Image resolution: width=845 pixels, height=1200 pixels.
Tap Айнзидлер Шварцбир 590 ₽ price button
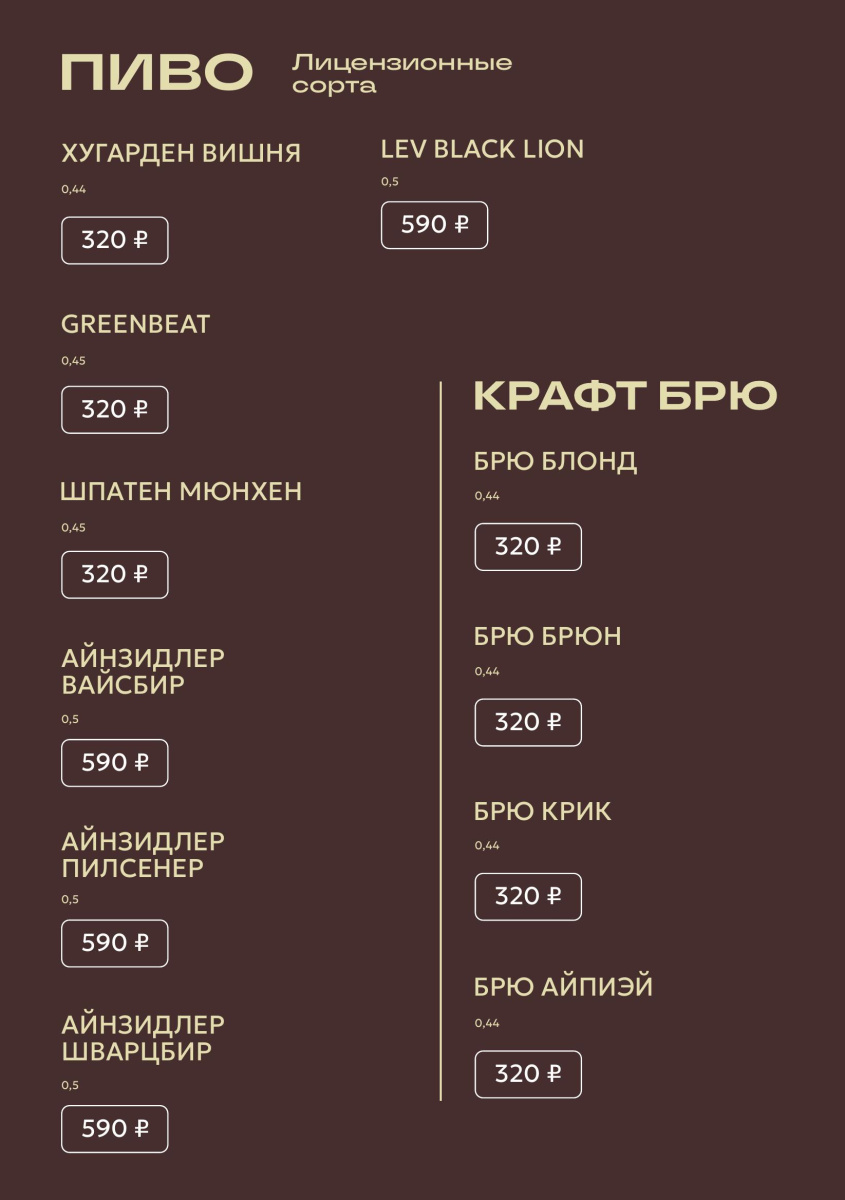click(115, 1129)
